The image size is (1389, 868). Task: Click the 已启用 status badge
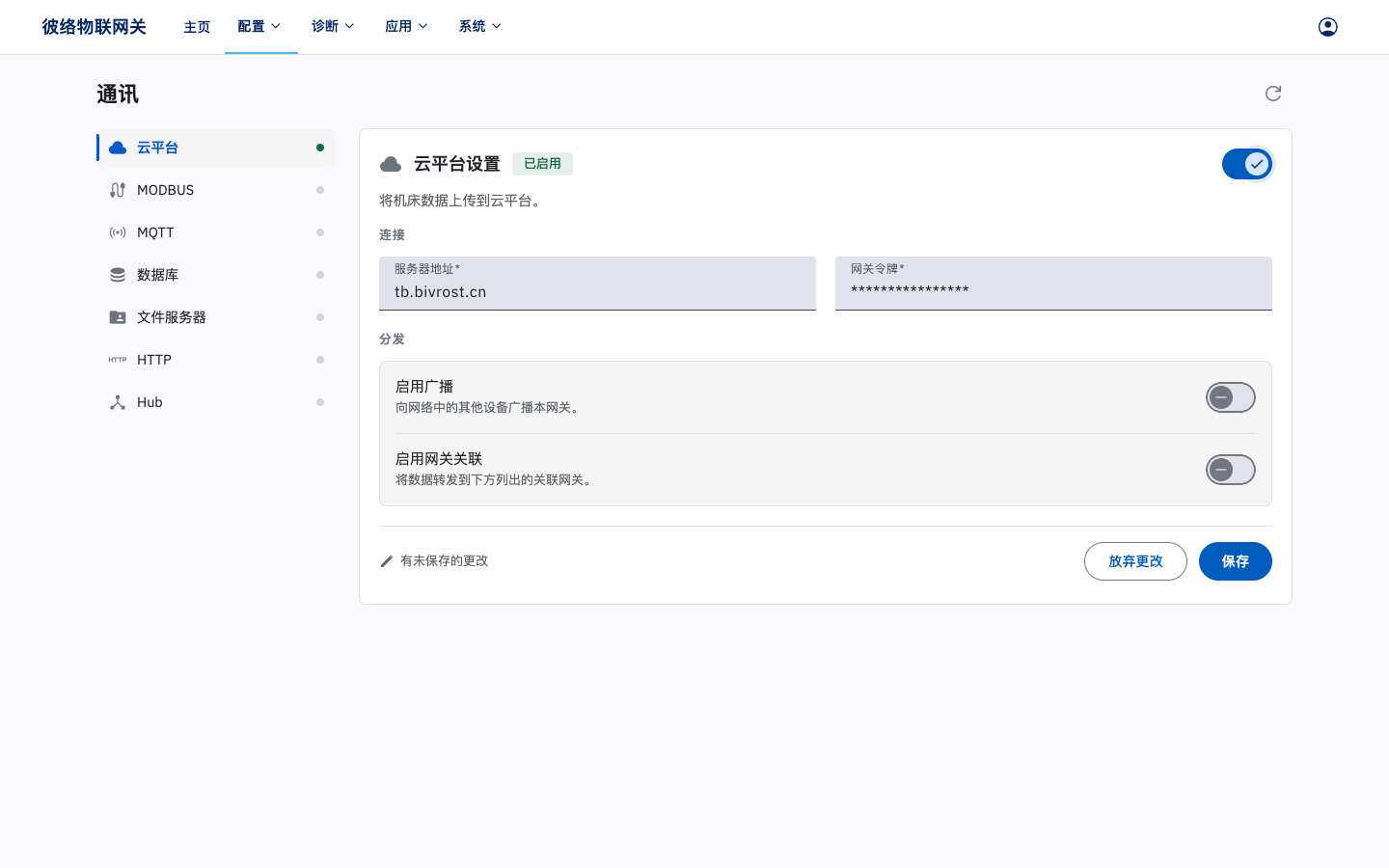(x=542, y=164)
